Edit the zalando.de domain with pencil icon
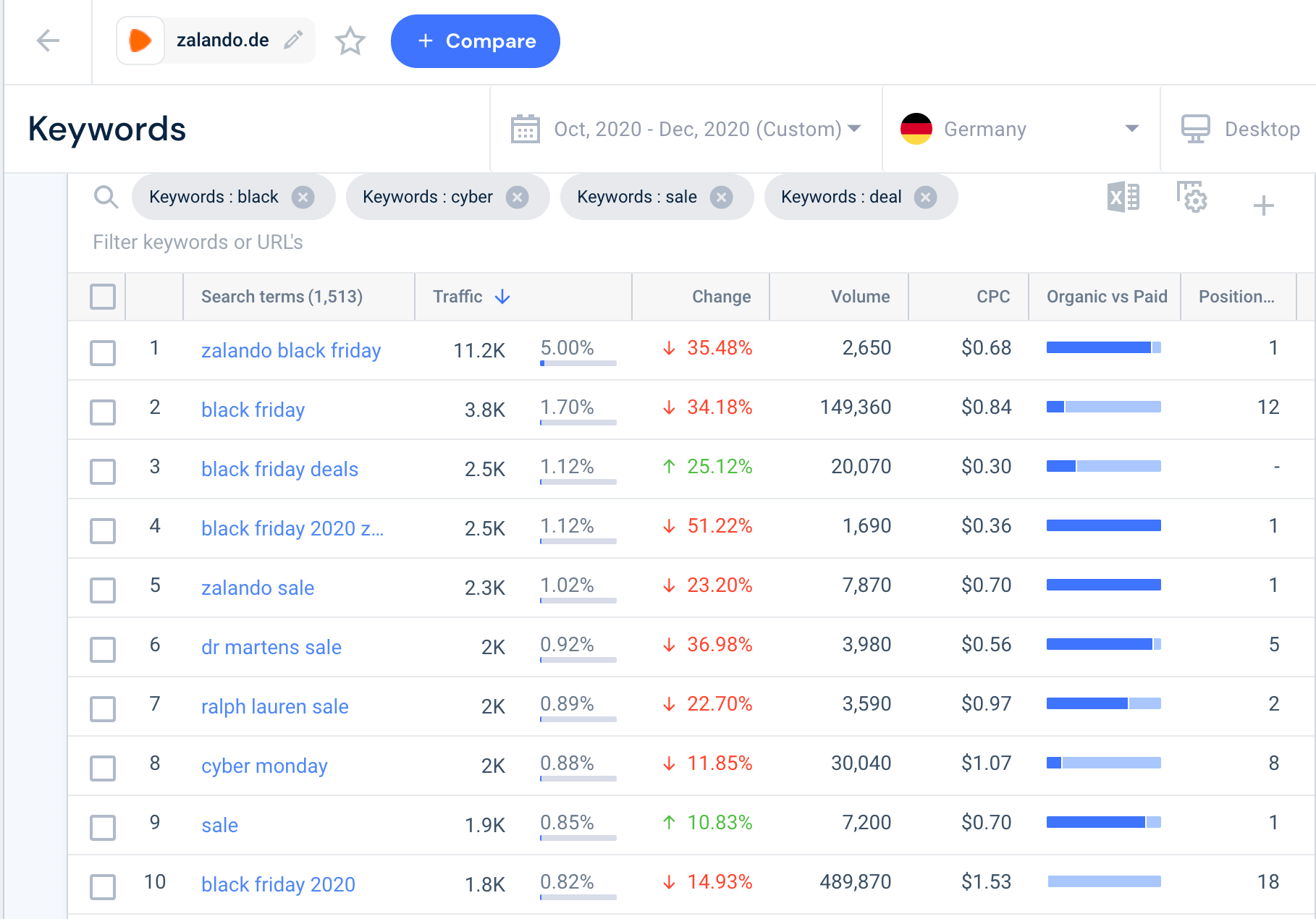 coord(293,41)
